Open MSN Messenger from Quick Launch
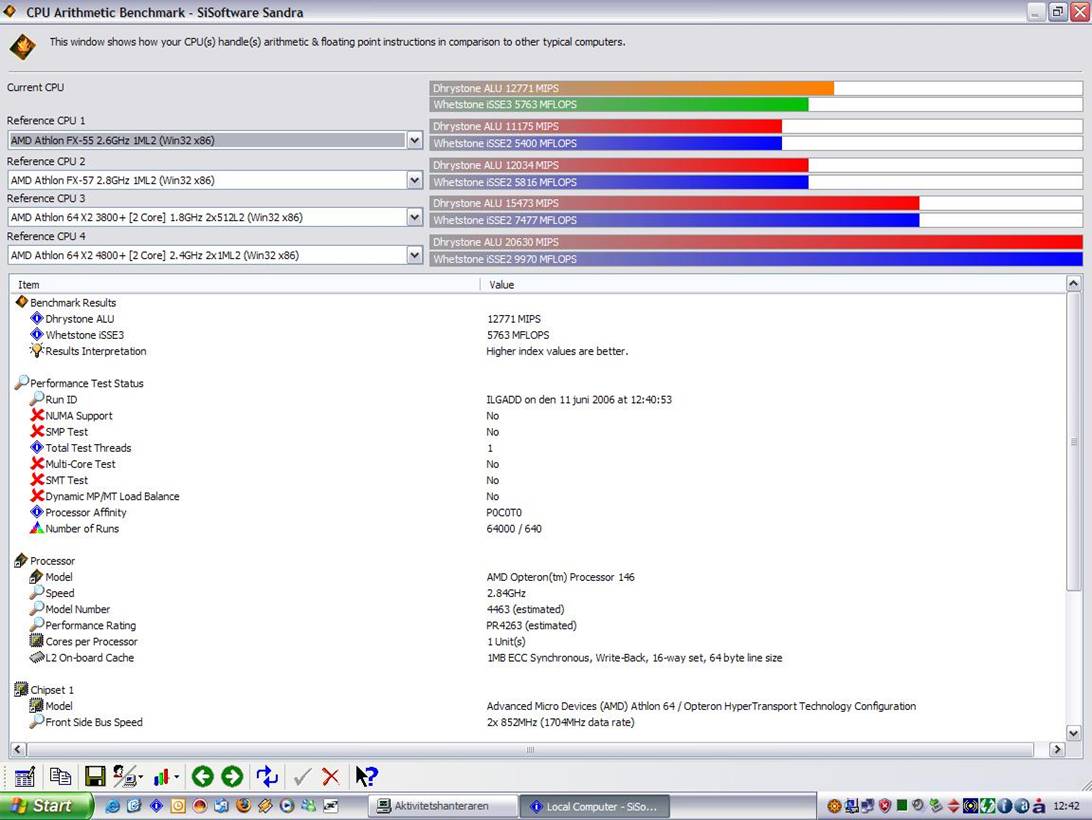Screen dimensions: 1092x820 [x=309, y=806]
